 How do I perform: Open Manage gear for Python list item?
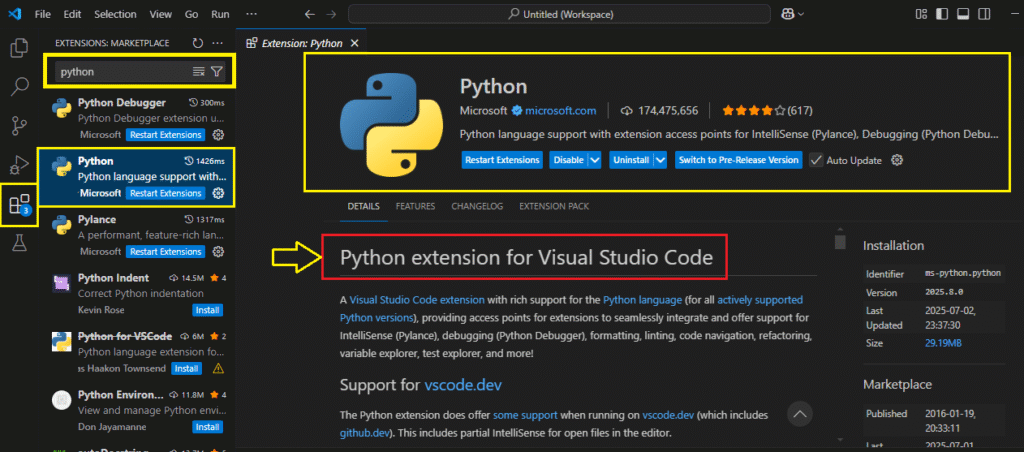[219, 193]
